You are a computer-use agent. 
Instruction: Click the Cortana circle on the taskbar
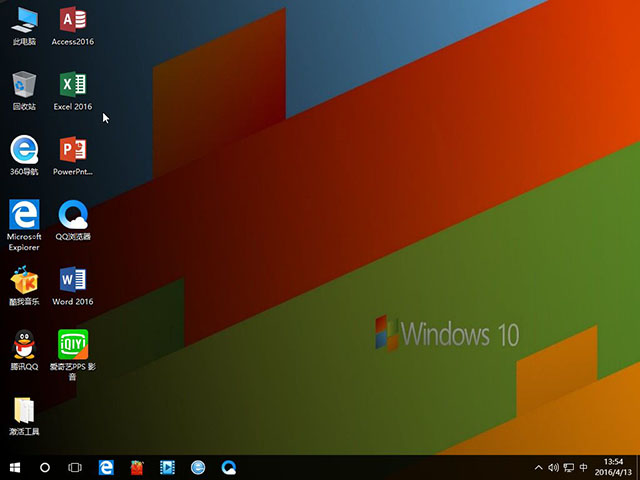45,467
